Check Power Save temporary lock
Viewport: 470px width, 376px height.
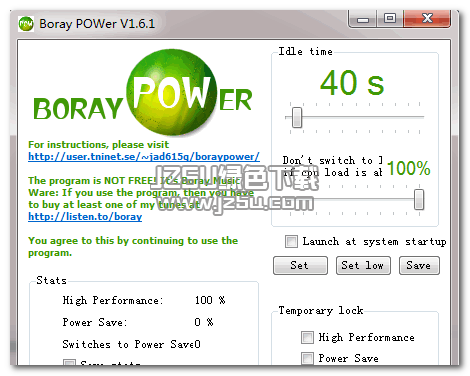[x=307, y=358]
